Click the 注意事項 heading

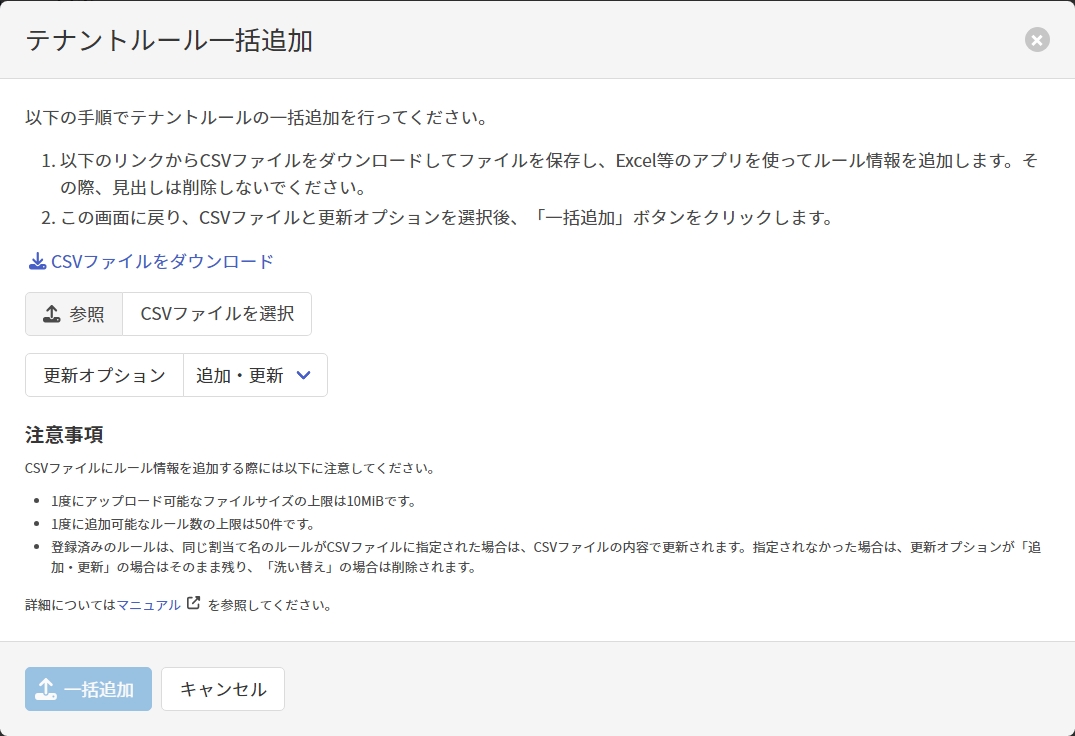64,435
